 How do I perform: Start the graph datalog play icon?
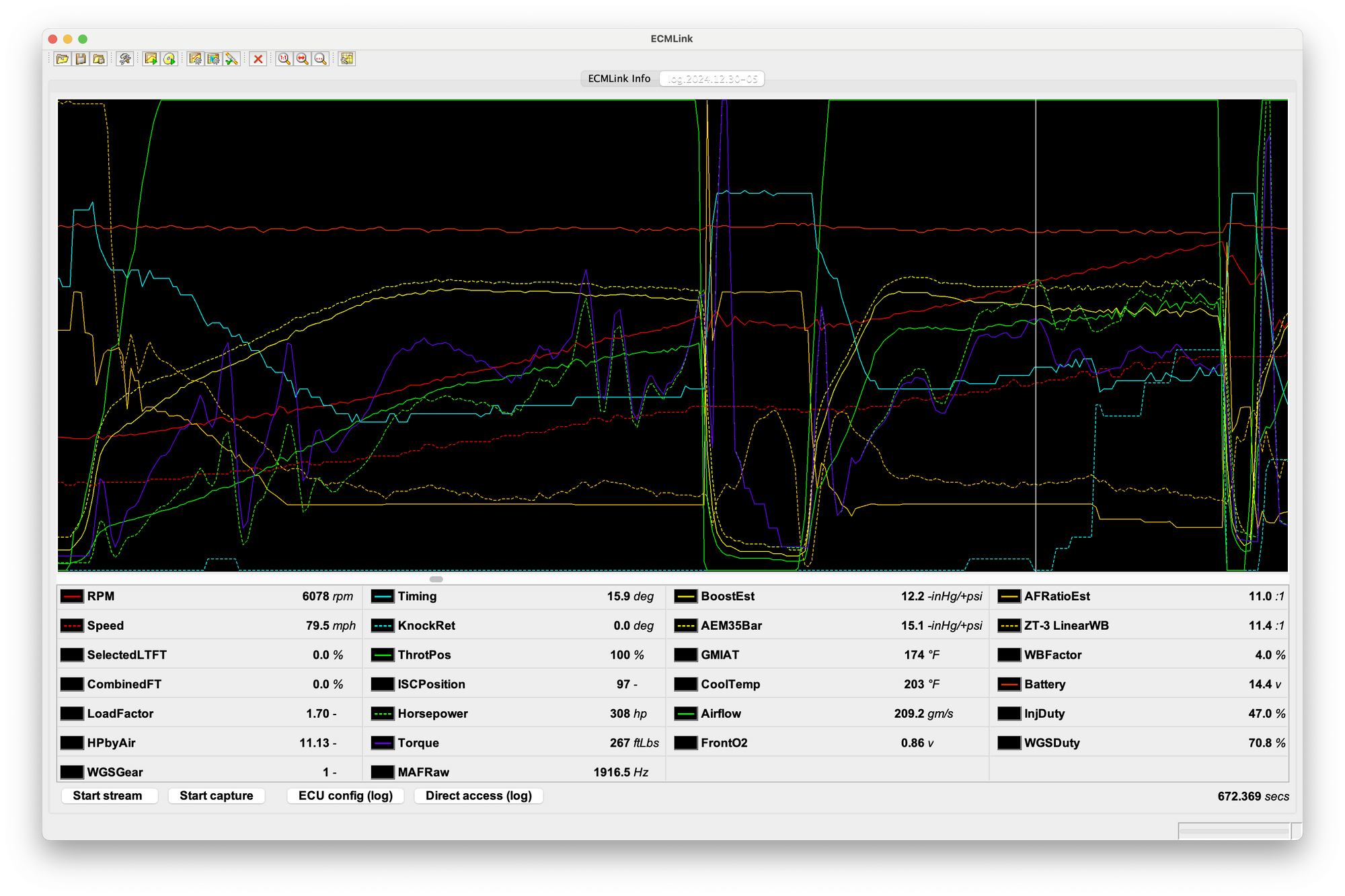(x=151, y=59)
